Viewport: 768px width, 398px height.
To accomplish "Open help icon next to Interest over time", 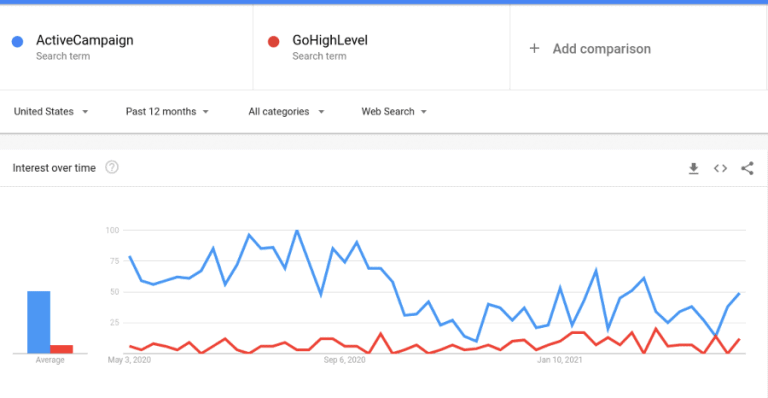I will [112, 167].
